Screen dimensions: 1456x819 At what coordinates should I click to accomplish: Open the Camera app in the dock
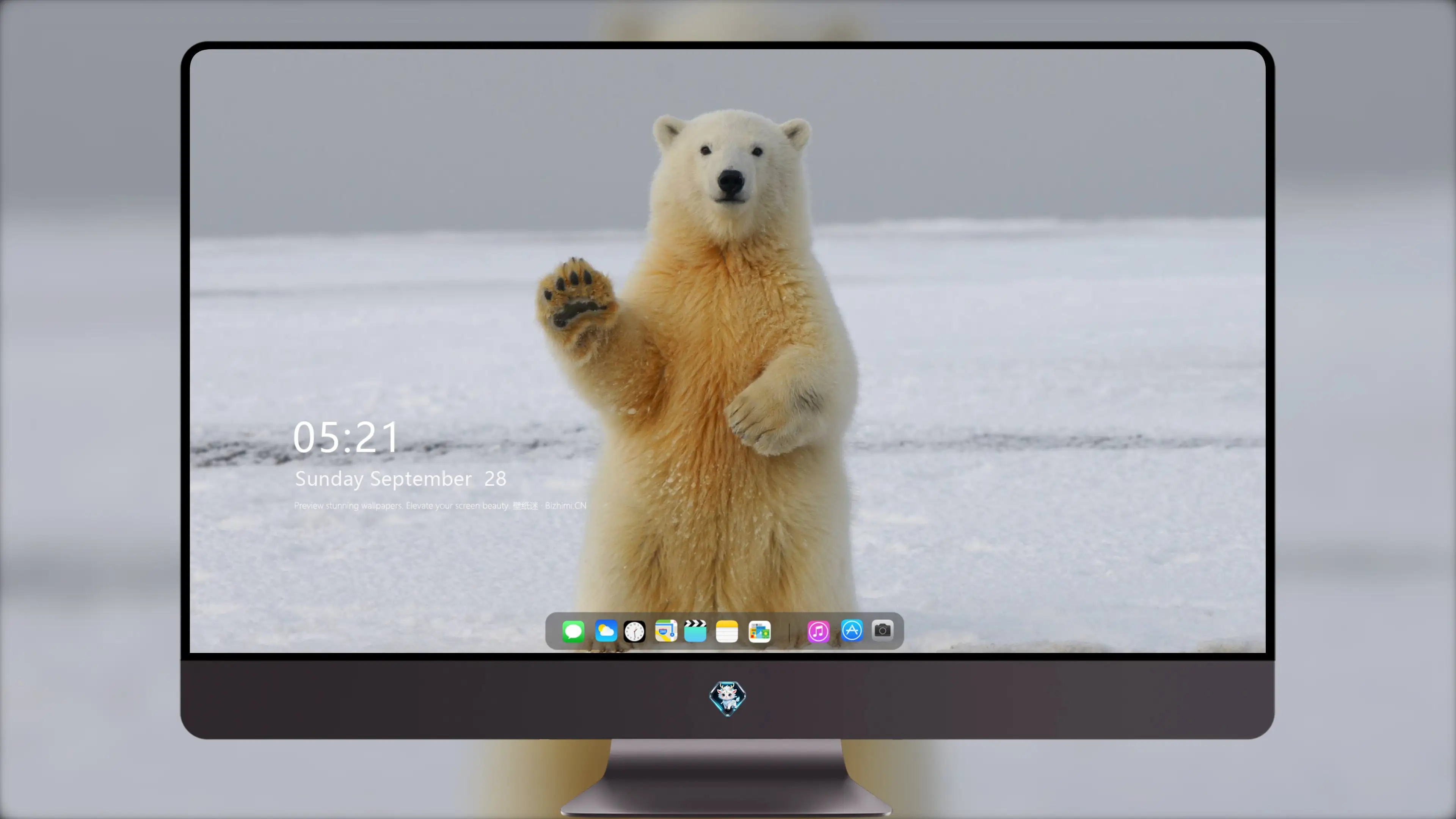point(882,630)
